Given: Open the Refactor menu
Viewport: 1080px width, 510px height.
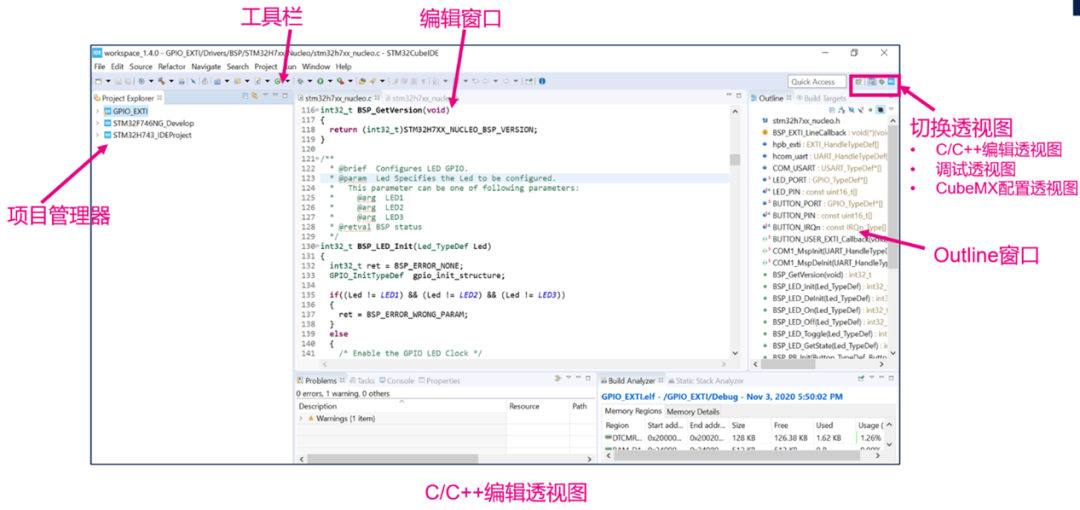Looking at the screenshot, I should [172, 67].
